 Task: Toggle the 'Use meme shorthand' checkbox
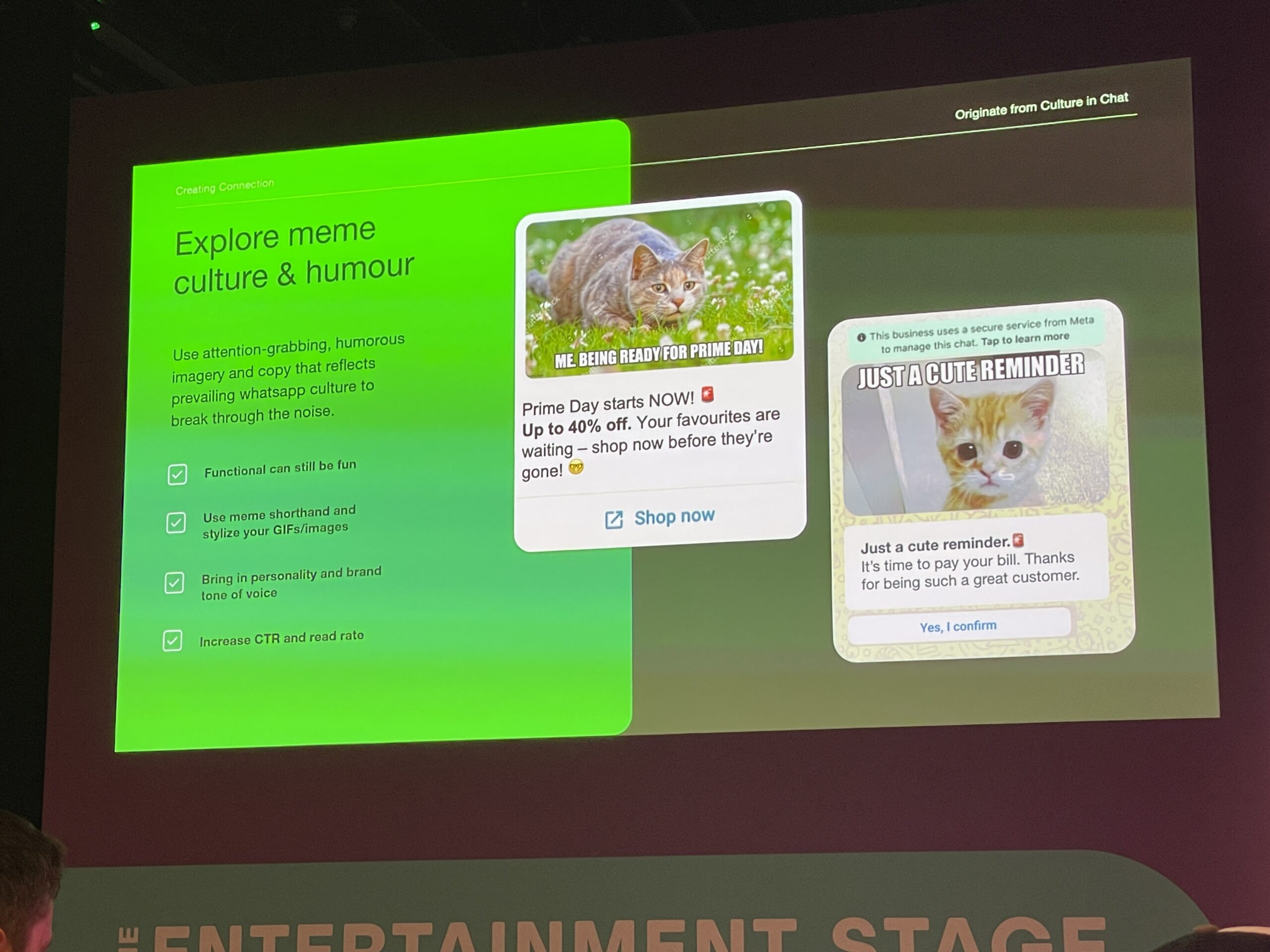176,523
